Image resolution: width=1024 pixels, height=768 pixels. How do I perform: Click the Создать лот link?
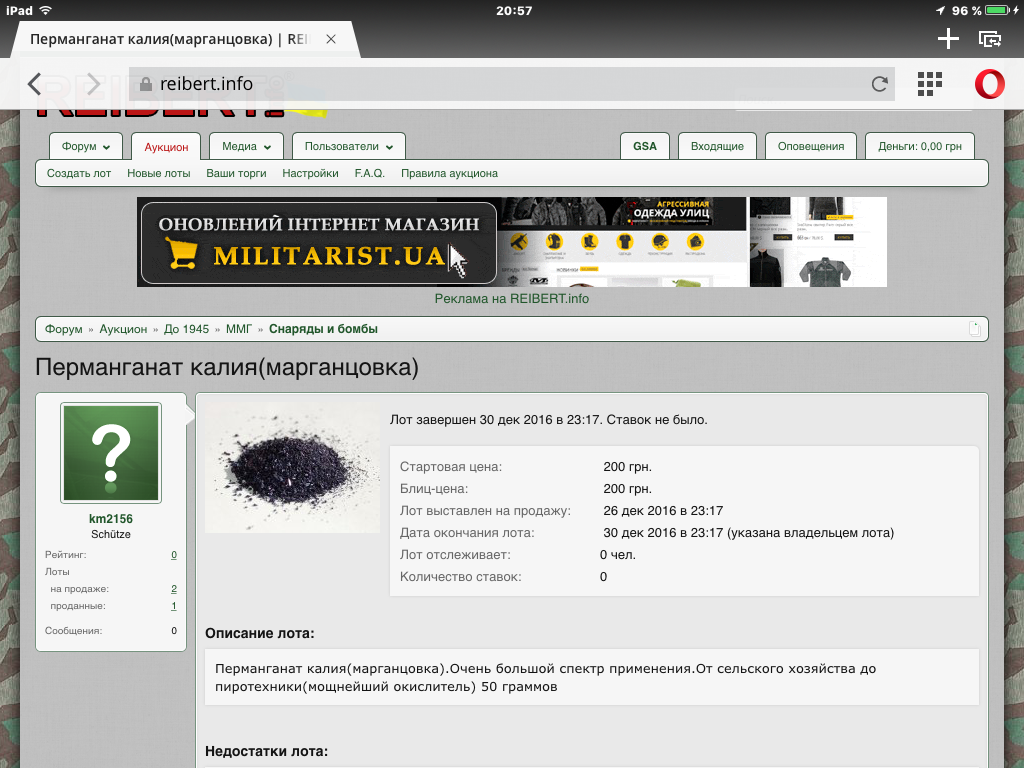pos(79,173)
